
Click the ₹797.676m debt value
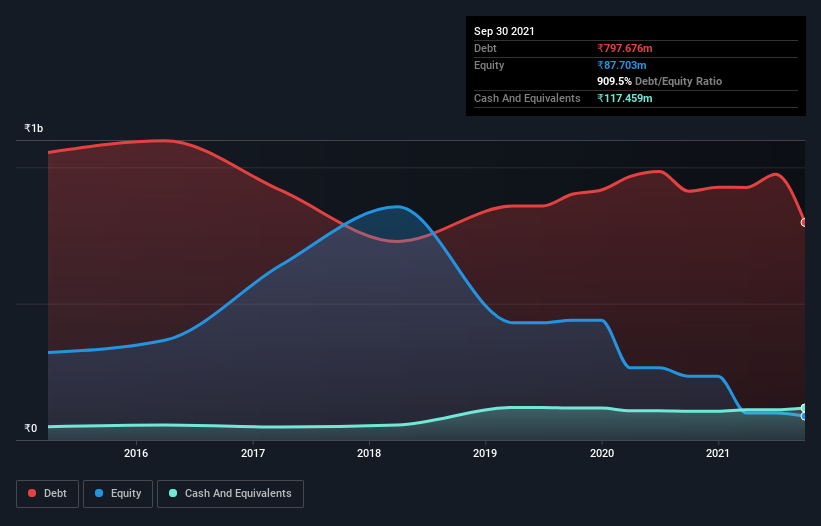pos(625,48)
